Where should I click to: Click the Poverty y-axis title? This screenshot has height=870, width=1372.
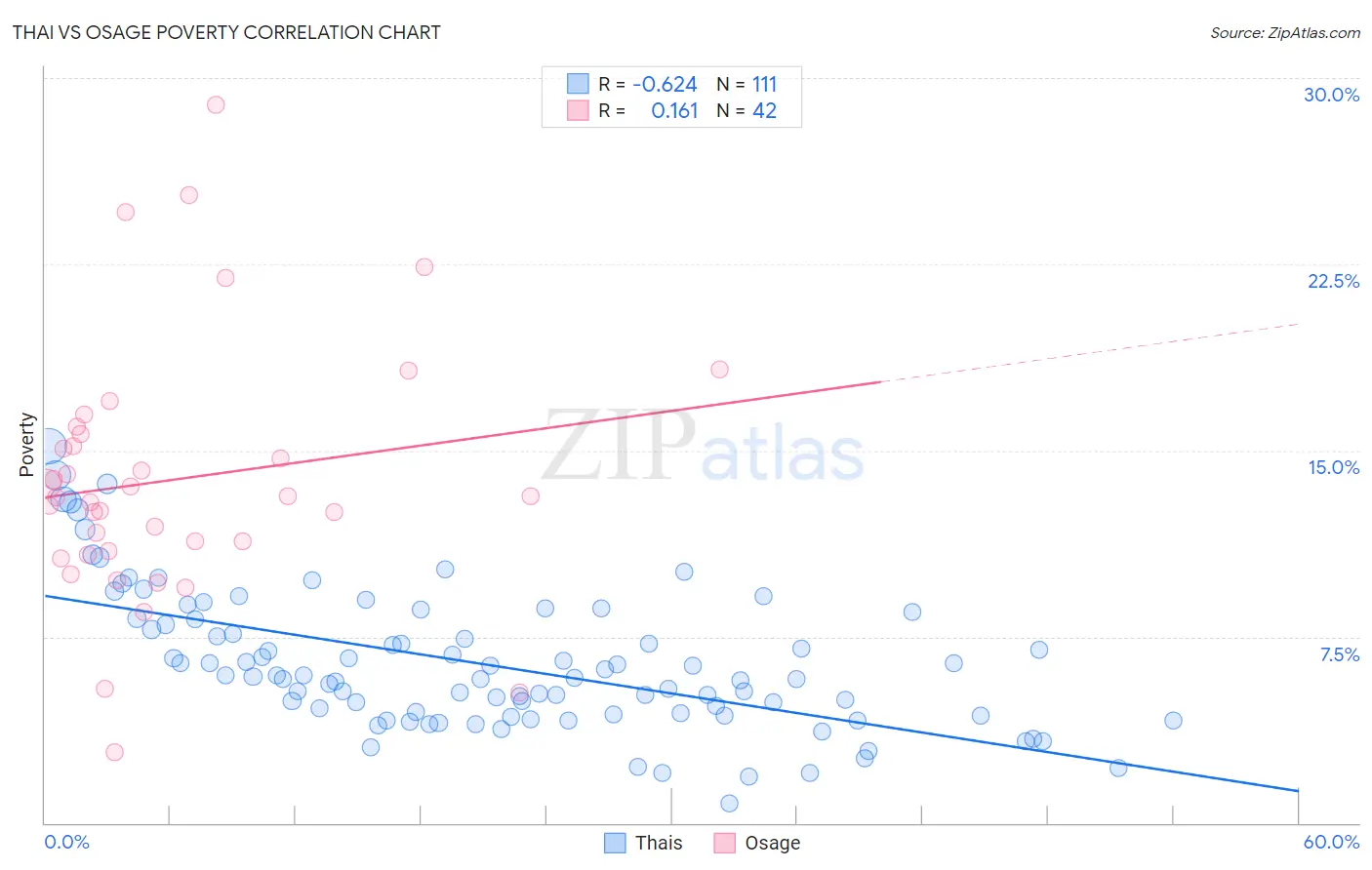click(x=26, y=445)
